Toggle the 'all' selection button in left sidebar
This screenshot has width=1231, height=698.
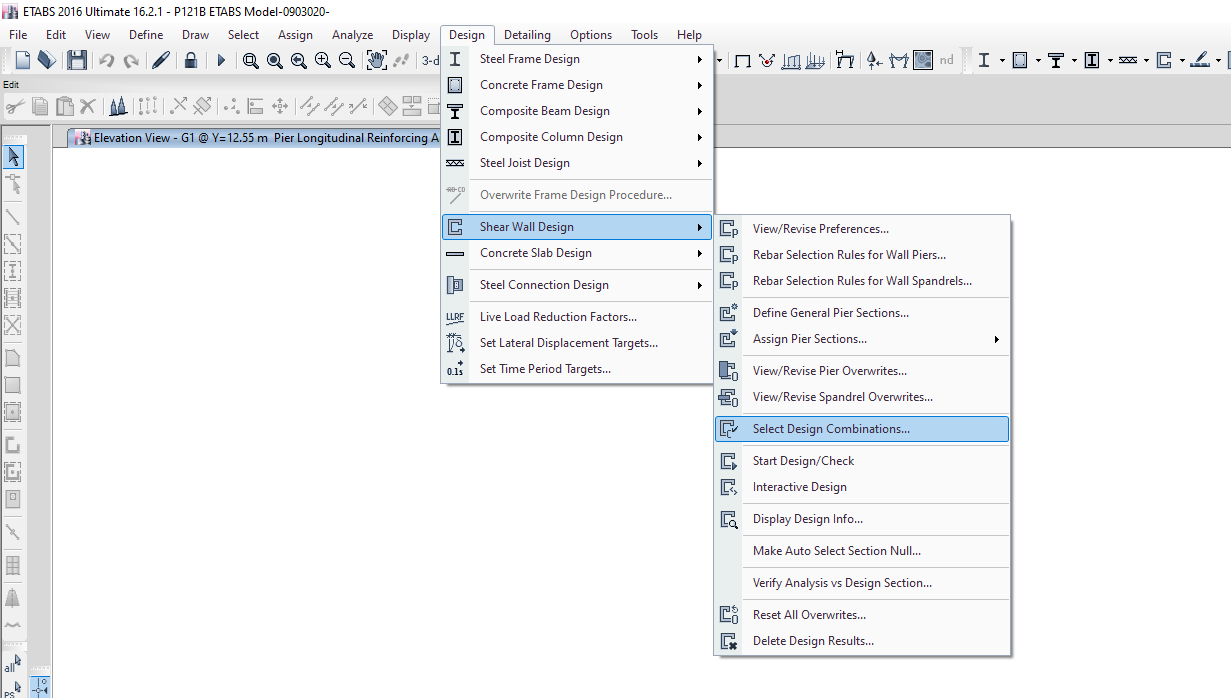(13, 663)
